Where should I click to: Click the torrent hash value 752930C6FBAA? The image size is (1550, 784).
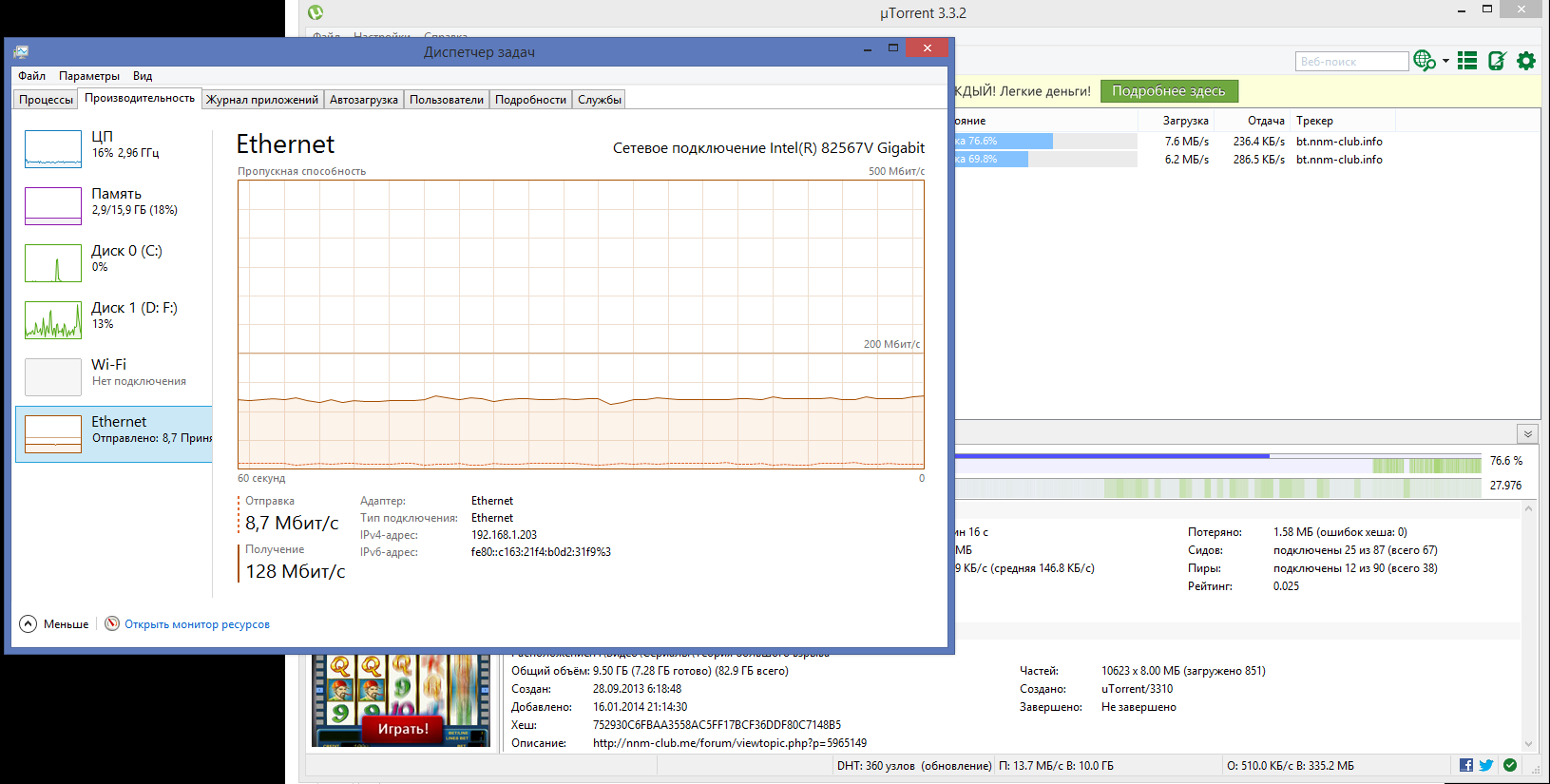[717, 725]
